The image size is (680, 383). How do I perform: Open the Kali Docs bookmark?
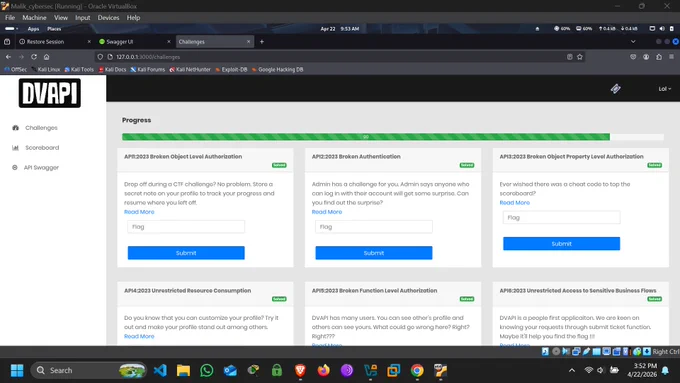click(x=112, y=69)
